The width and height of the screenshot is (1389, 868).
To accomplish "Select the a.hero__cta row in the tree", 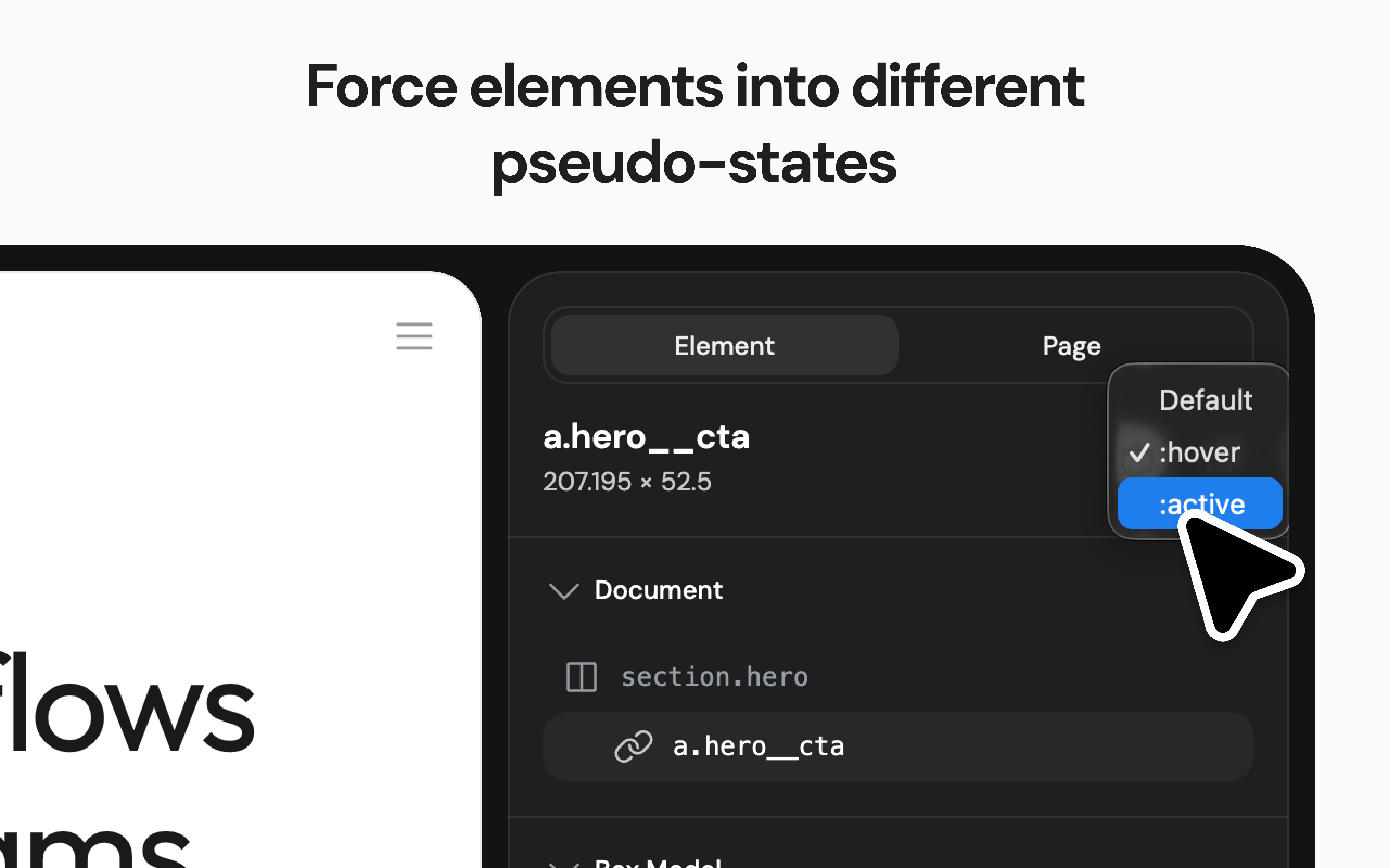I will tap(898, 746).
